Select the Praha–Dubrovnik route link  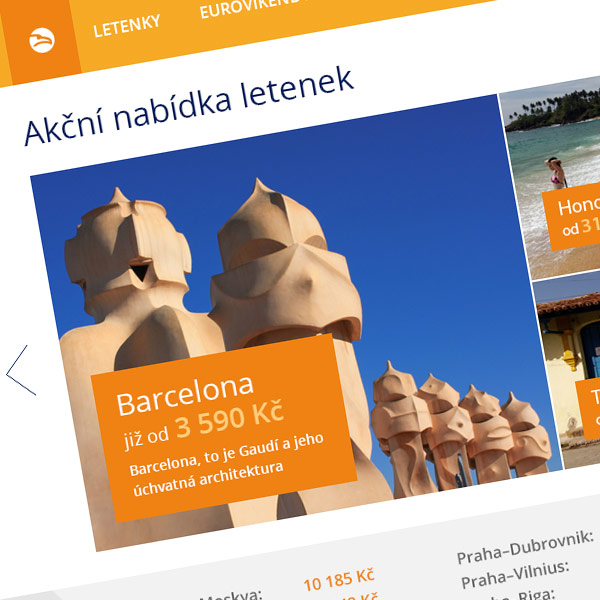point(525,548)
